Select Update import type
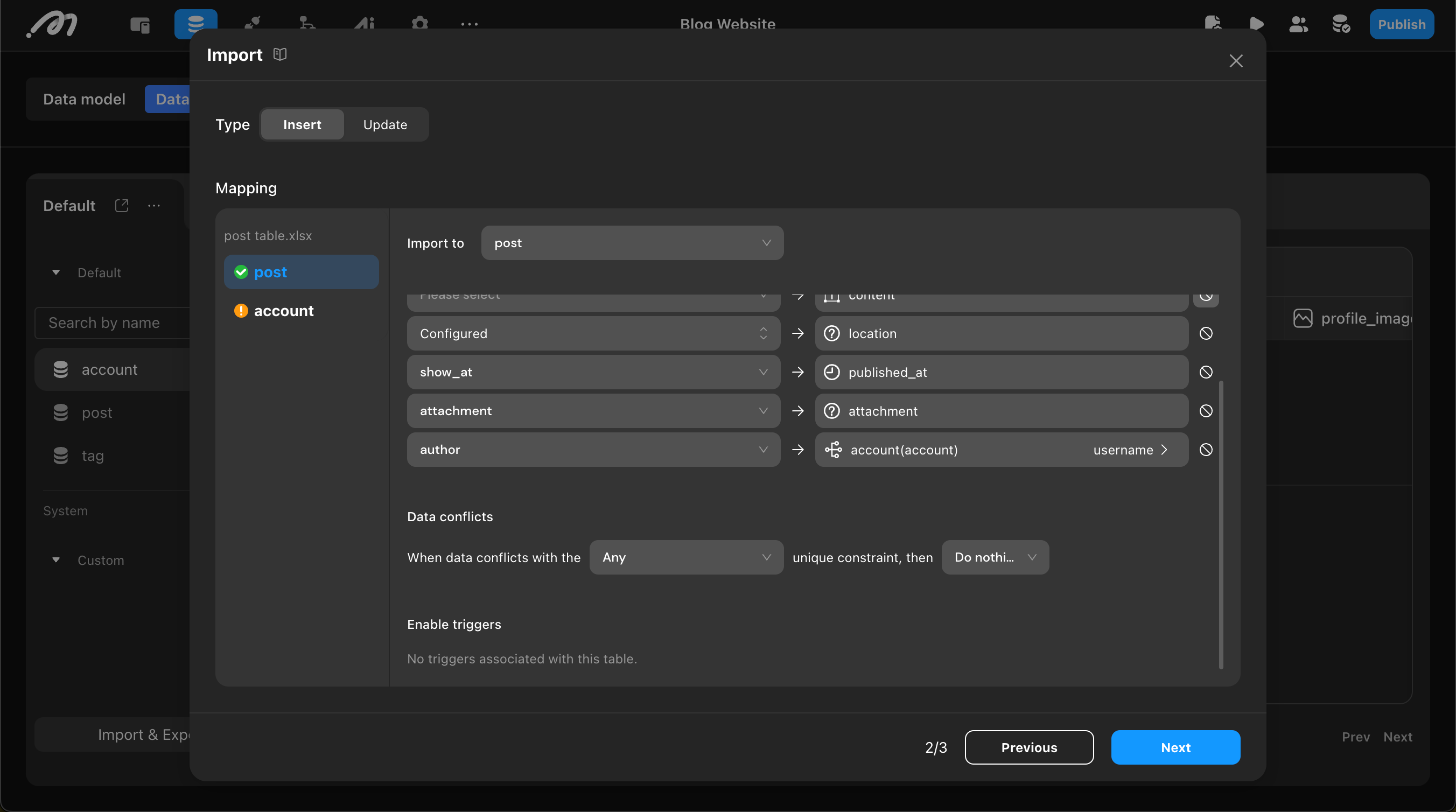 385,124
